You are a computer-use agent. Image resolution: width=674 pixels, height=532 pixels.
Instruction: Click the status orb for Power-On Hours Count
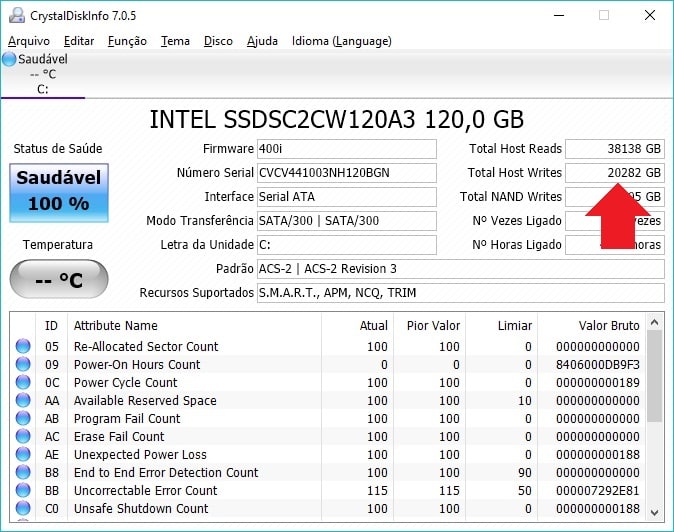point(23,364)
